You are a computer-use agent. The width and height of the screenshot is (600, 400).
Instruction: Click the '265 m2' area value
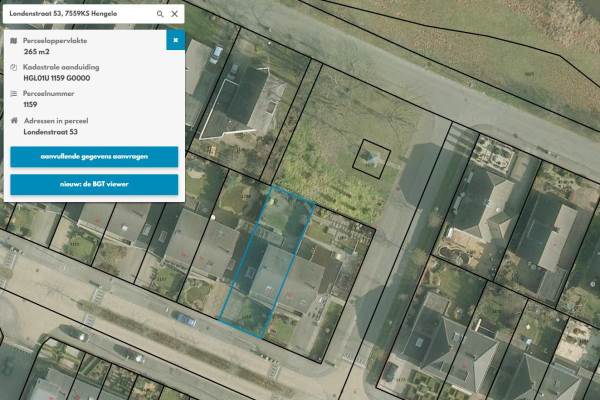coord(35,50)
